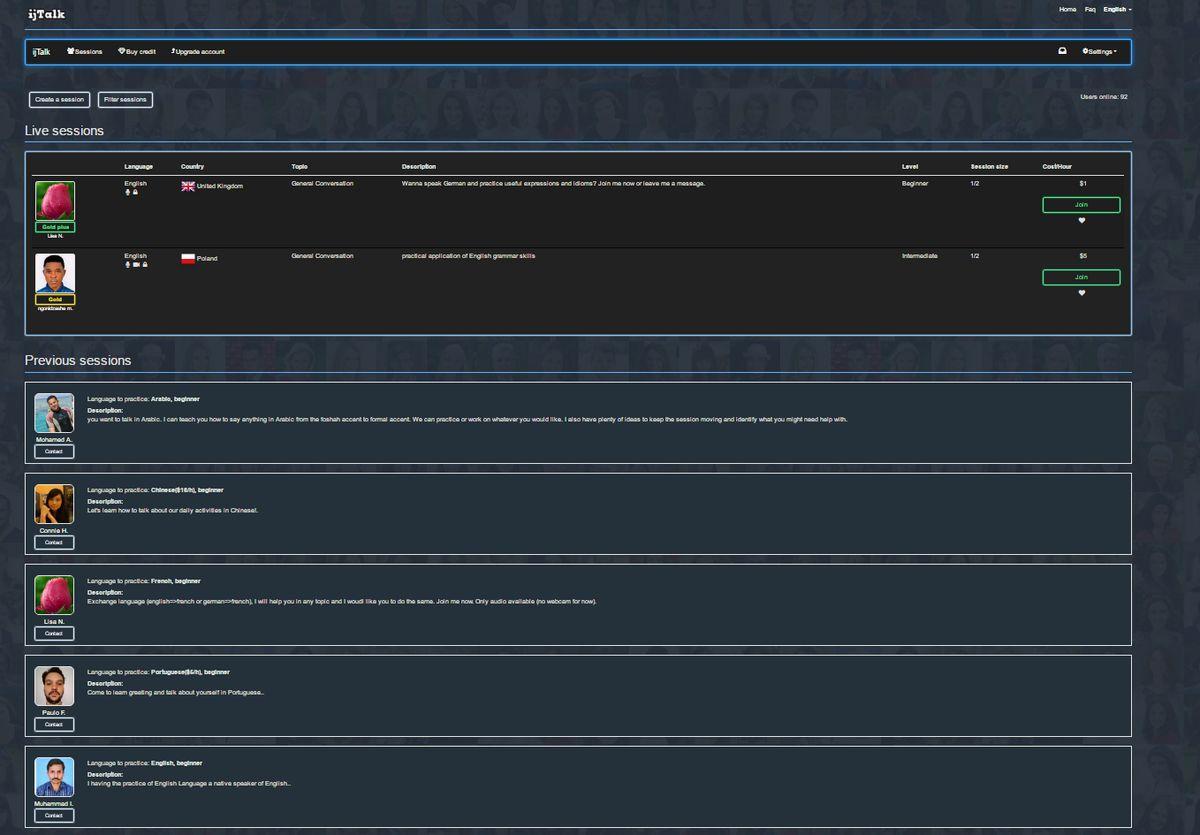
Task: Click the Description column header
Action: [x=419, y=166]
